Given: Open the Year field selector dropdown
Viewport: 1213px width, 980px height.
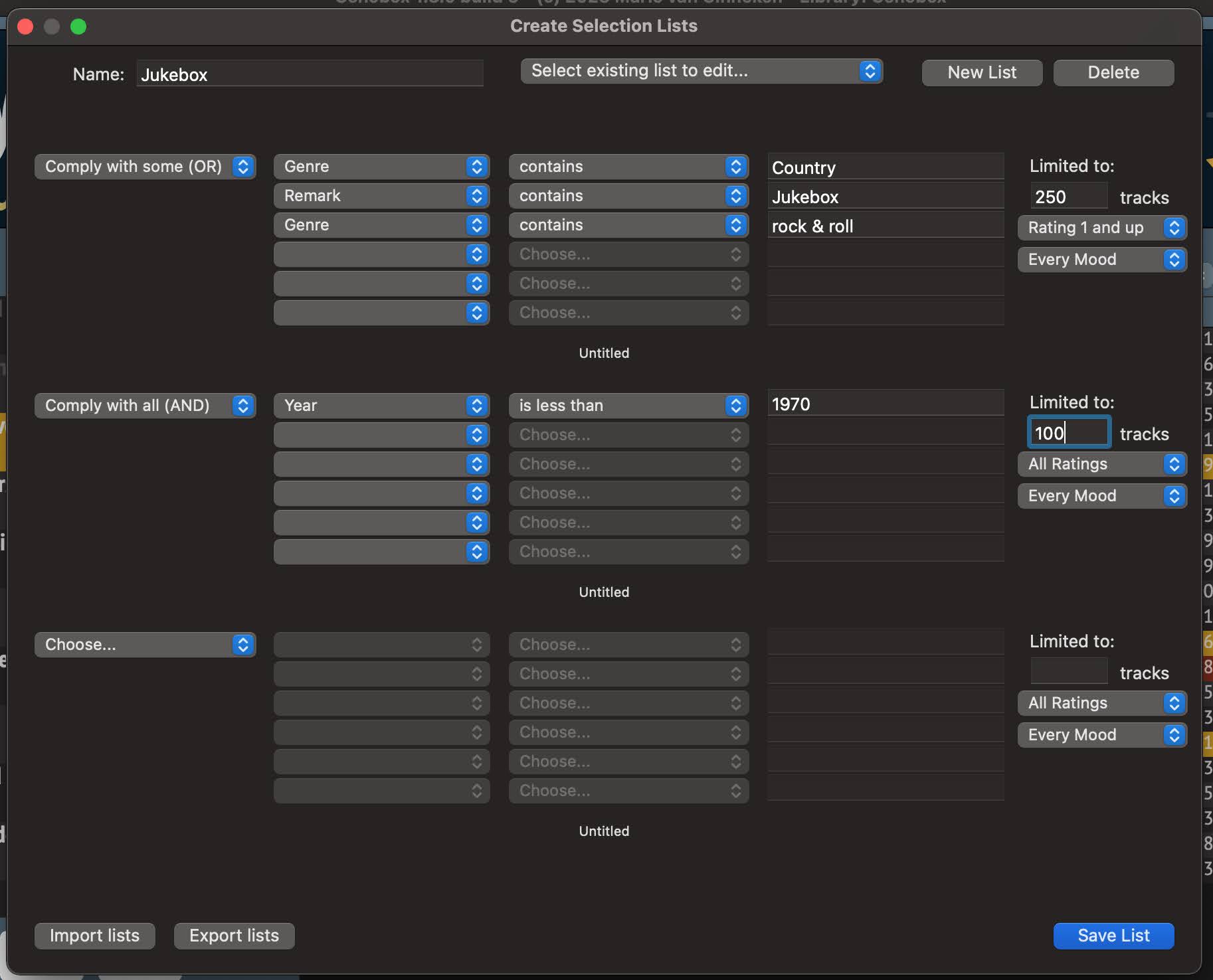Looking at the screenshot, I should (381, 406).
